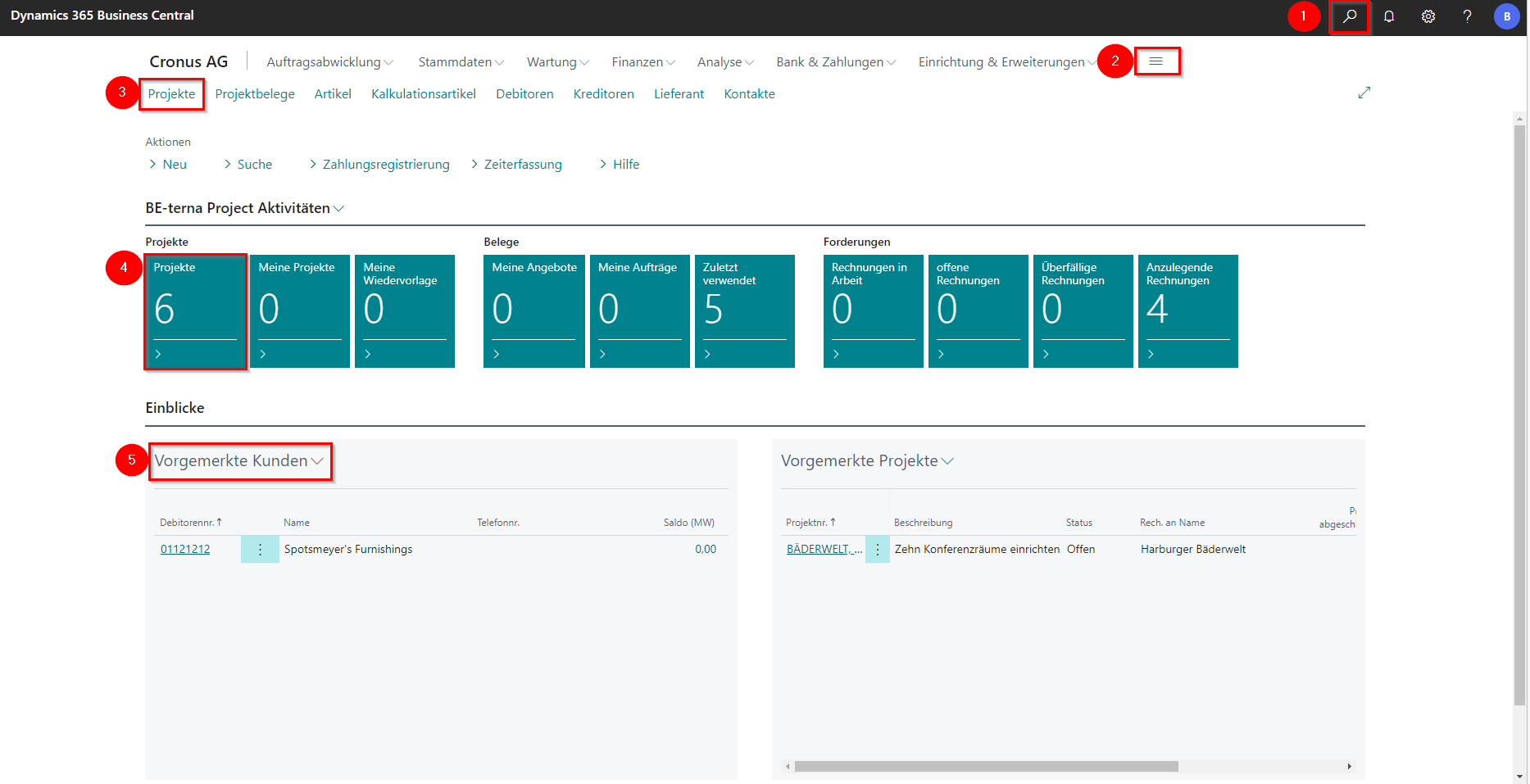1530x784 pixels.
Task: Open the Anzulegende Rechnungen tile
Action: point(1187,311)
